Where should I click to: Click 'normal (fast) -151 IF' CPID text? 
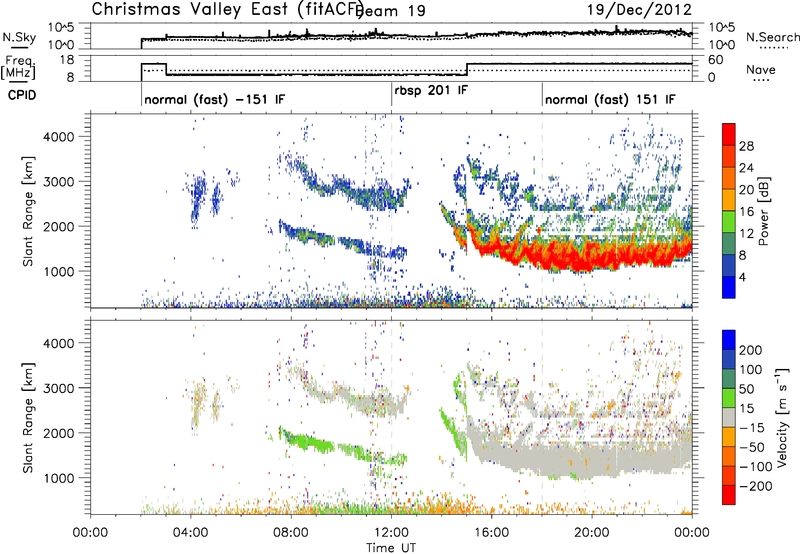click(x=215, y=99)
